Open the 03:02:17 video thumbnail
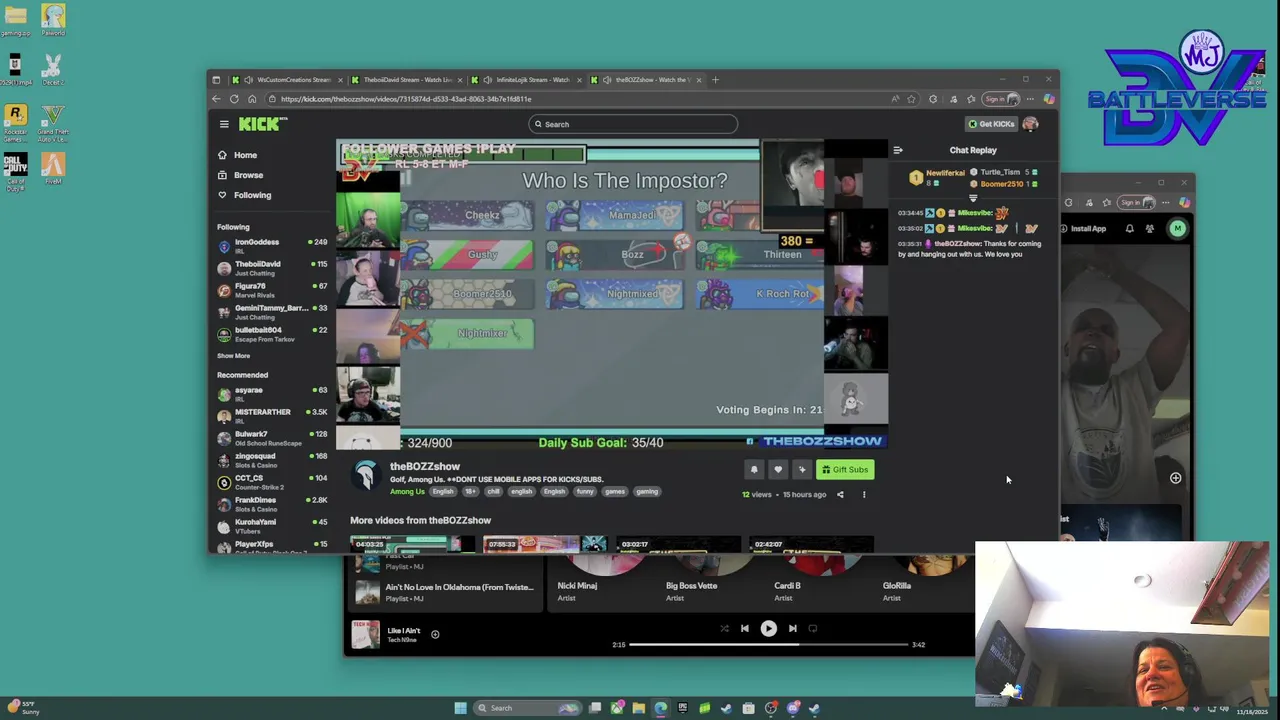 tap(678, 545)
